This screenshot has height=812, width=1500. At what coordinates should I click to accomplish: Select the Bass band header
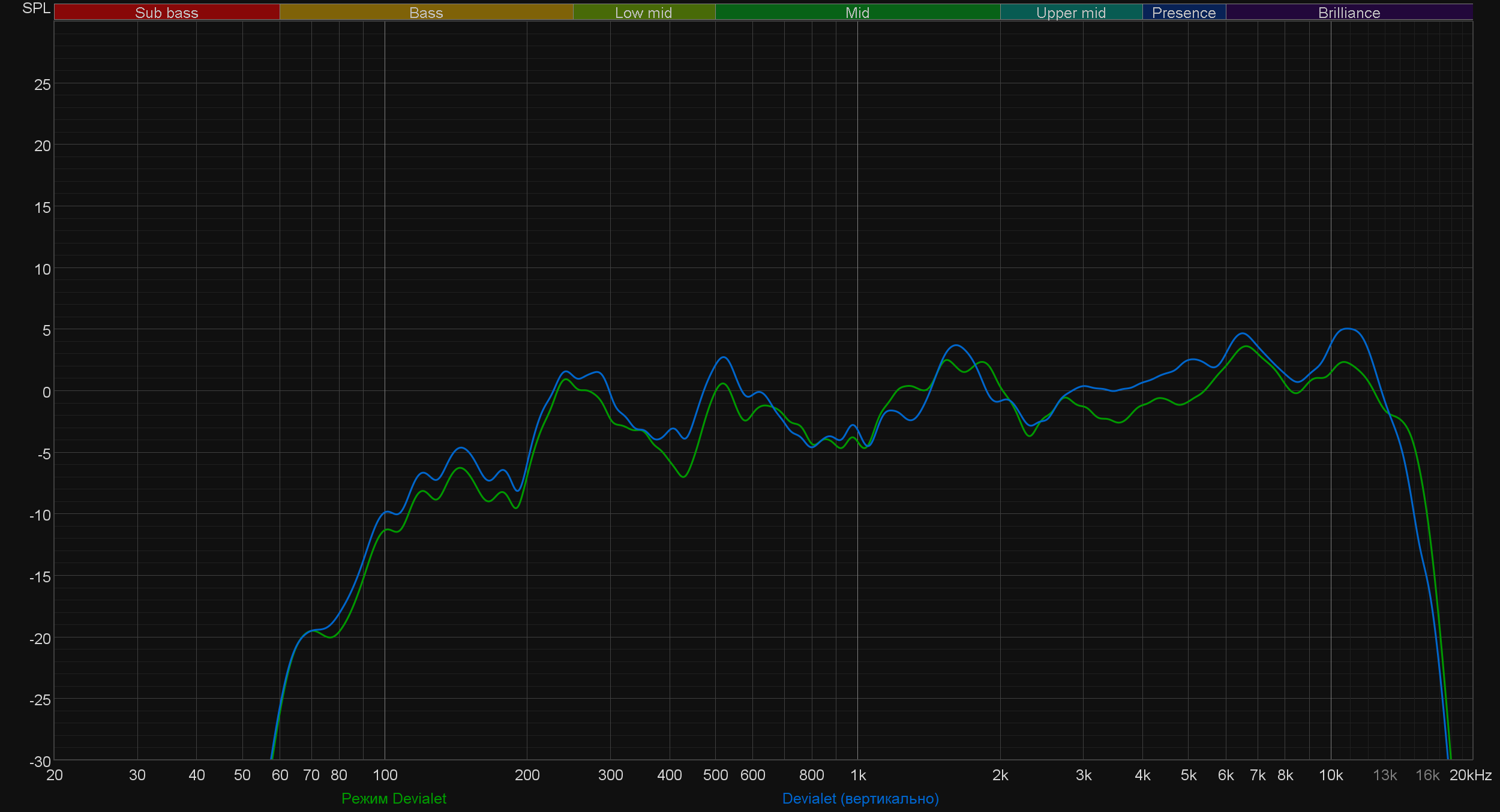tap(426, 13)
